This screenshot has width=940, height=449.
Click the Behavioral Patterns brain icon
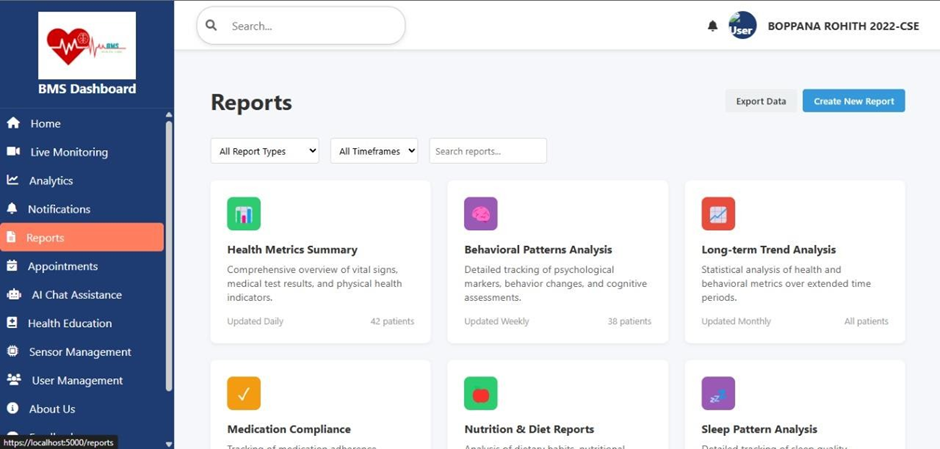click(481, 213)
